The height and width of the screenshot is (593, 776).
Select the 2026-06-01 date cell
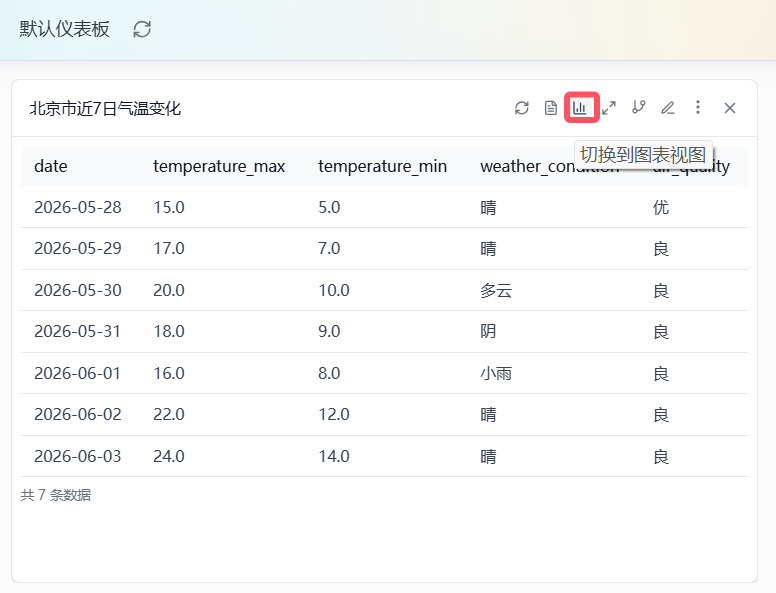pos(77,373)
